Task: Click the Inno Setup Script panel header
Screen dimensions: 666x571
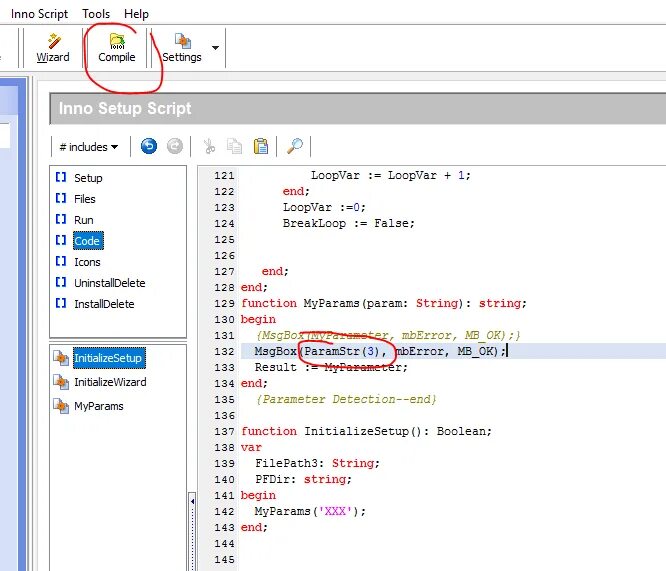Action: point(358,109)
